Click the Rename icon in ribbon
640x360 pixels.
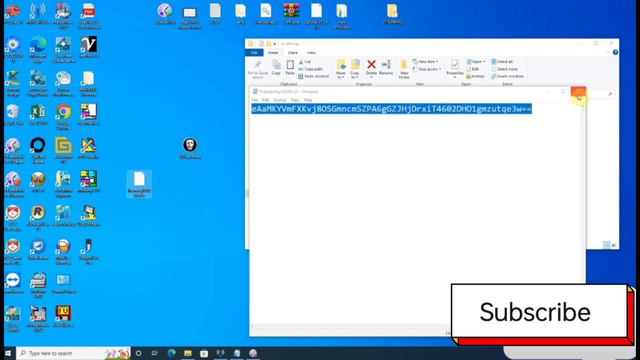tap(386, 67)
